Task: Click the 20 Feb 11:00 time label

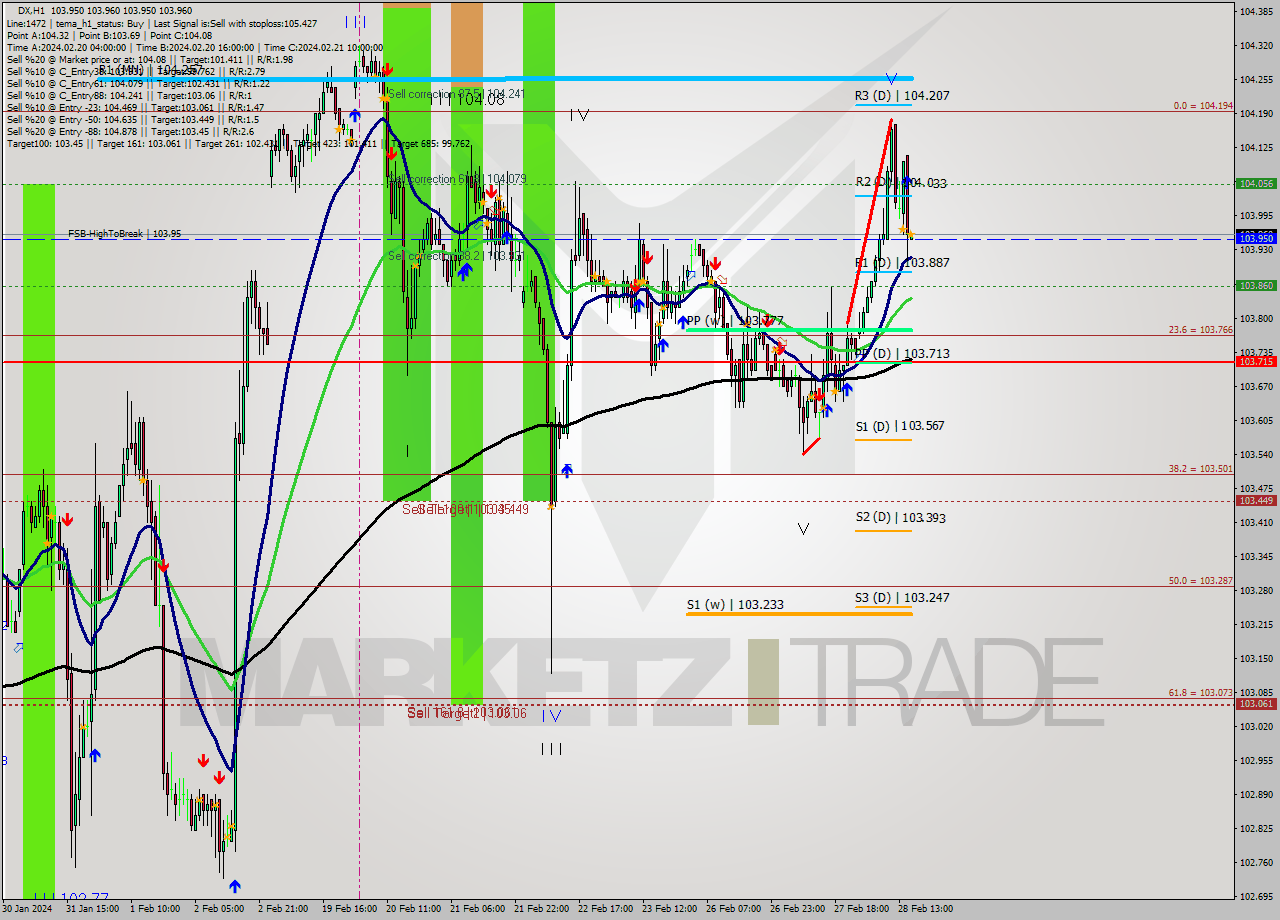Action: click(415, 909)
